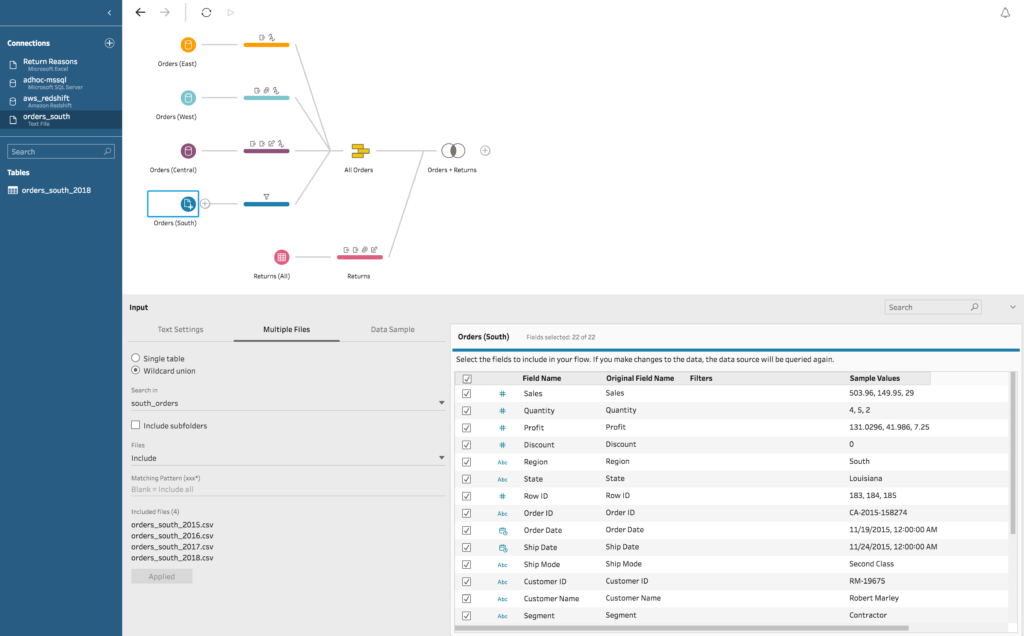This screenshot has width=1024, height=636.
Task: Click the plus icon after Orders + Returns
Action: point(485,151)
